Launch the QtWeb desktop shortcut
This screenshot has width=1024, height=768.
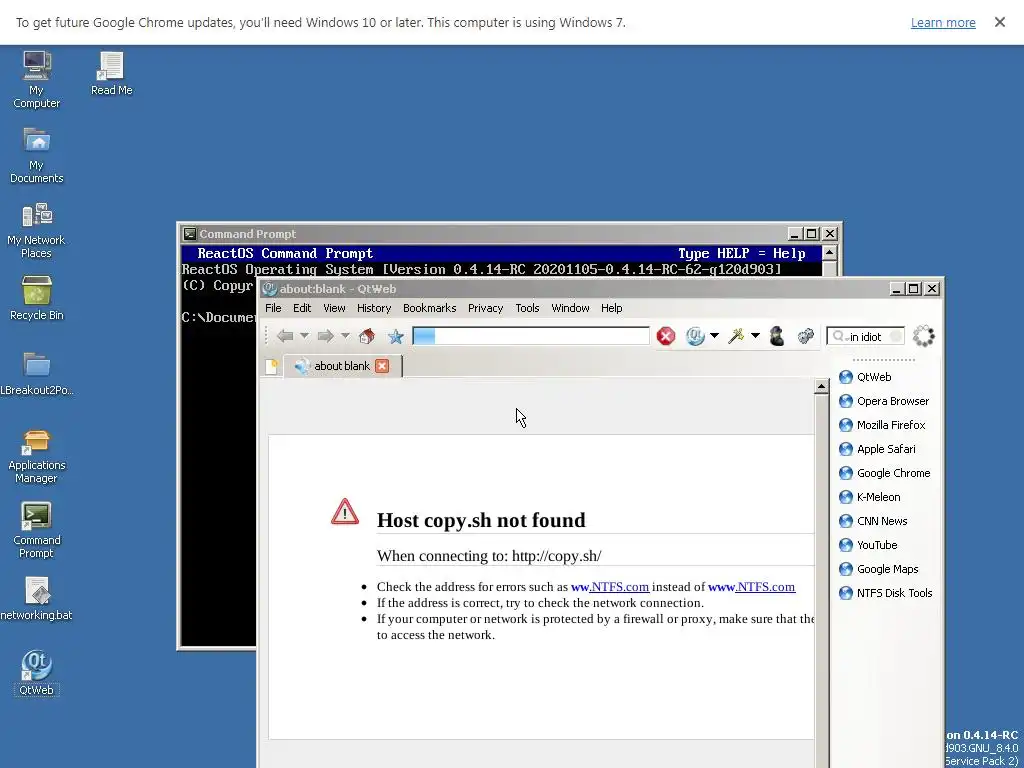pyautogui.click(x=37, y=673)
